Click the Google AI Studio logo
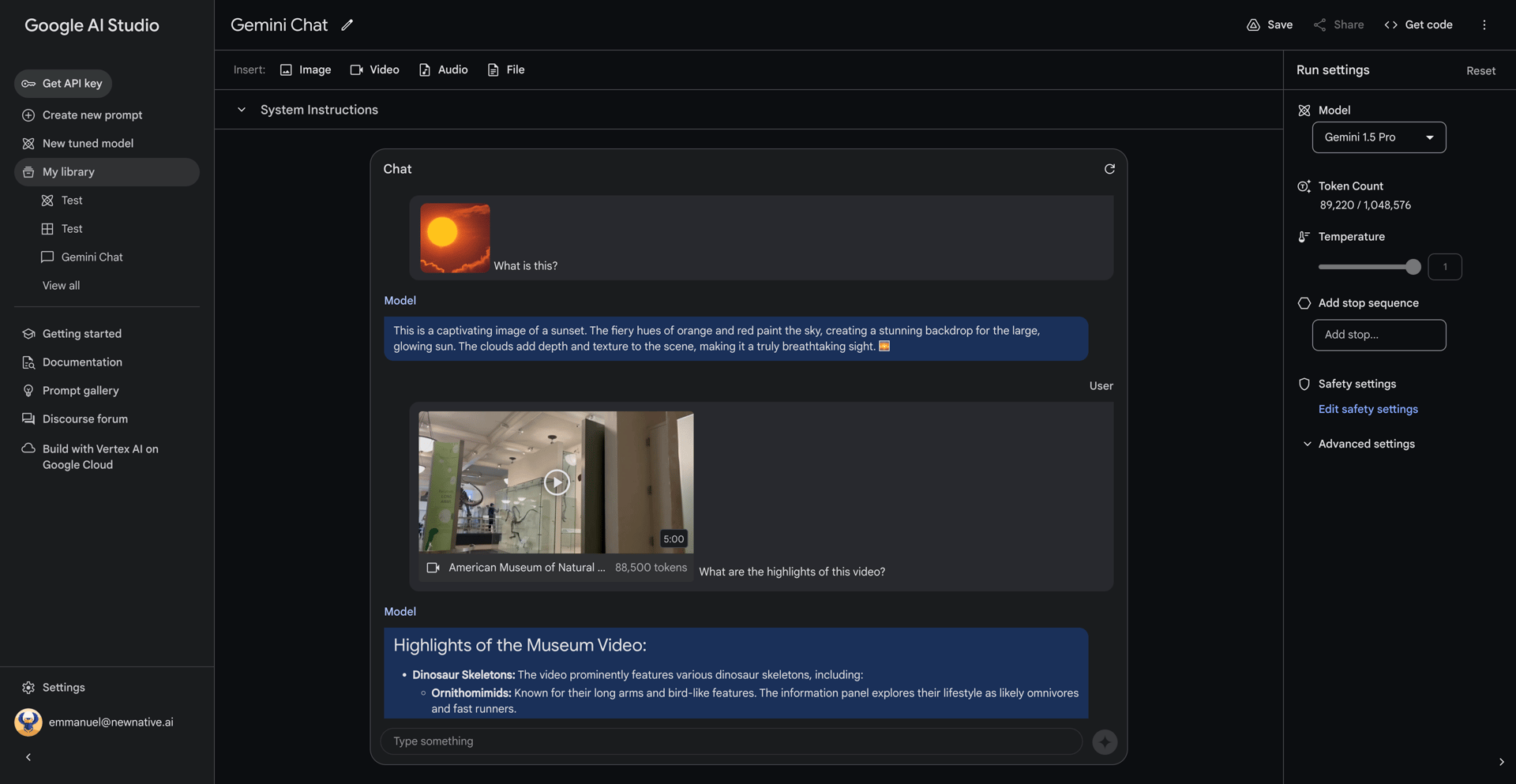 (92, 25)
